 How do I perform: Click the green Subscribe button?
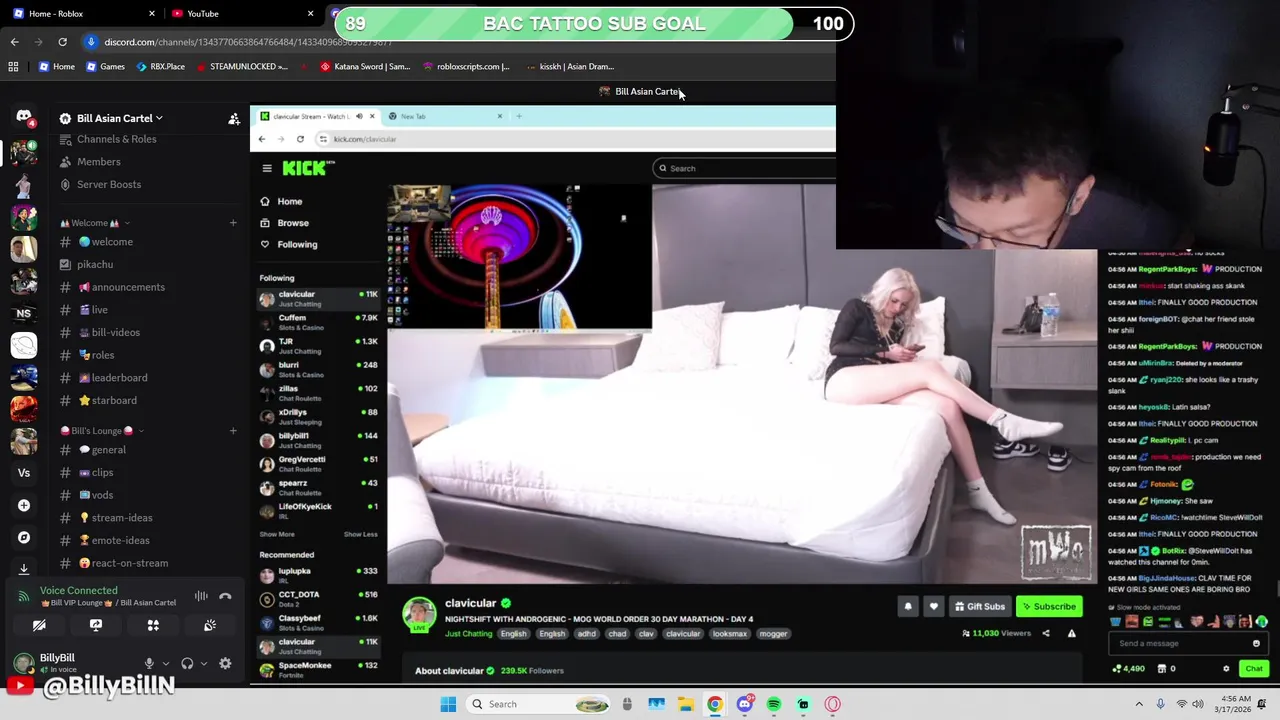[1048, 606]
